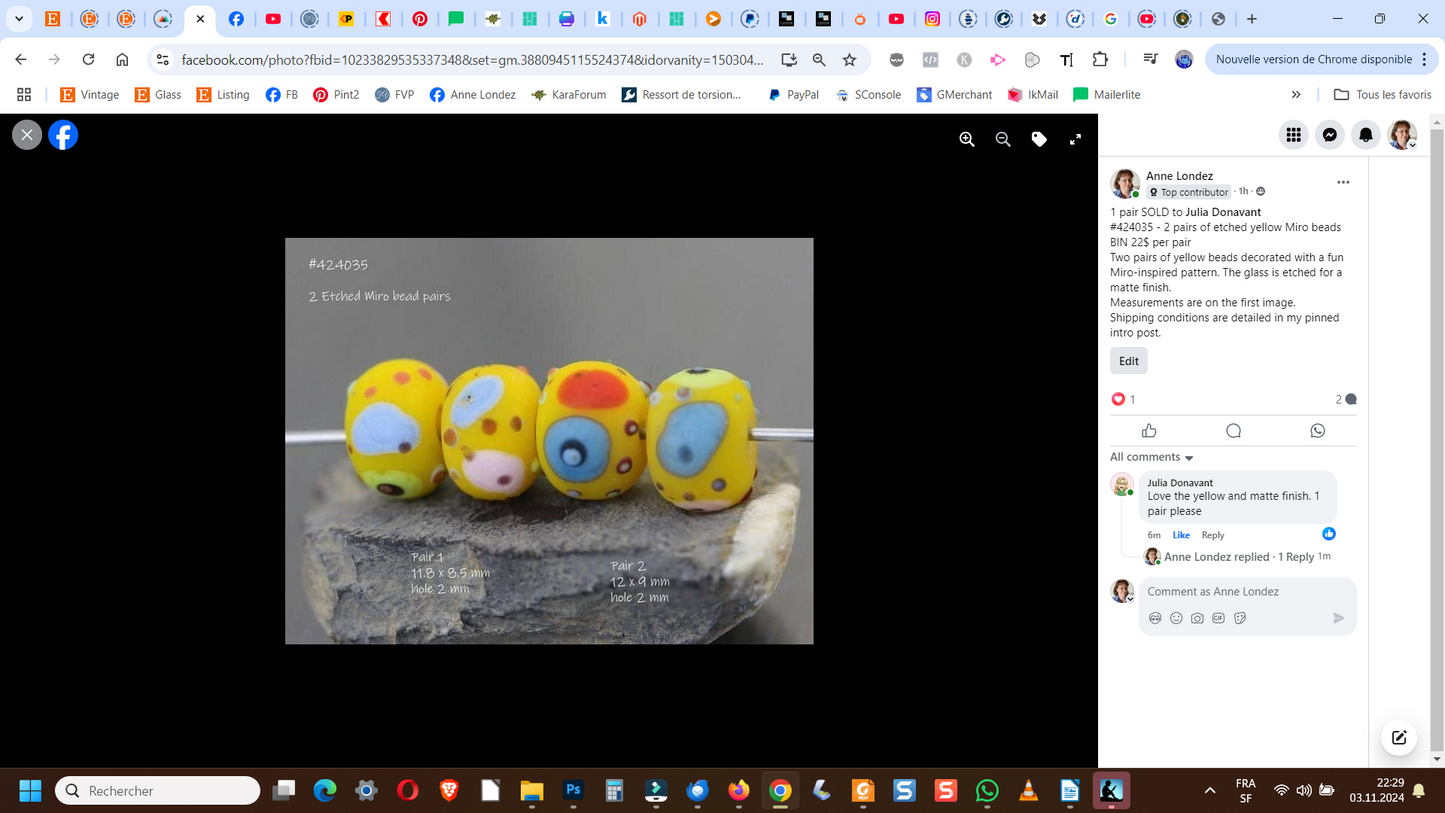Send the comment arrow

pos(1338,618)
